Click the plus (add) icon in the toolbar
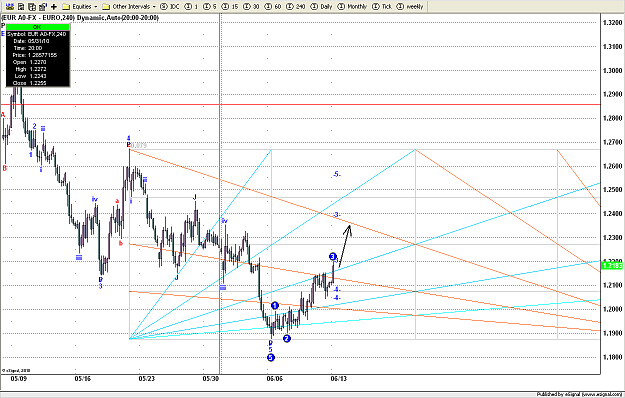This screenshot has width=625, height=398. 54,6
